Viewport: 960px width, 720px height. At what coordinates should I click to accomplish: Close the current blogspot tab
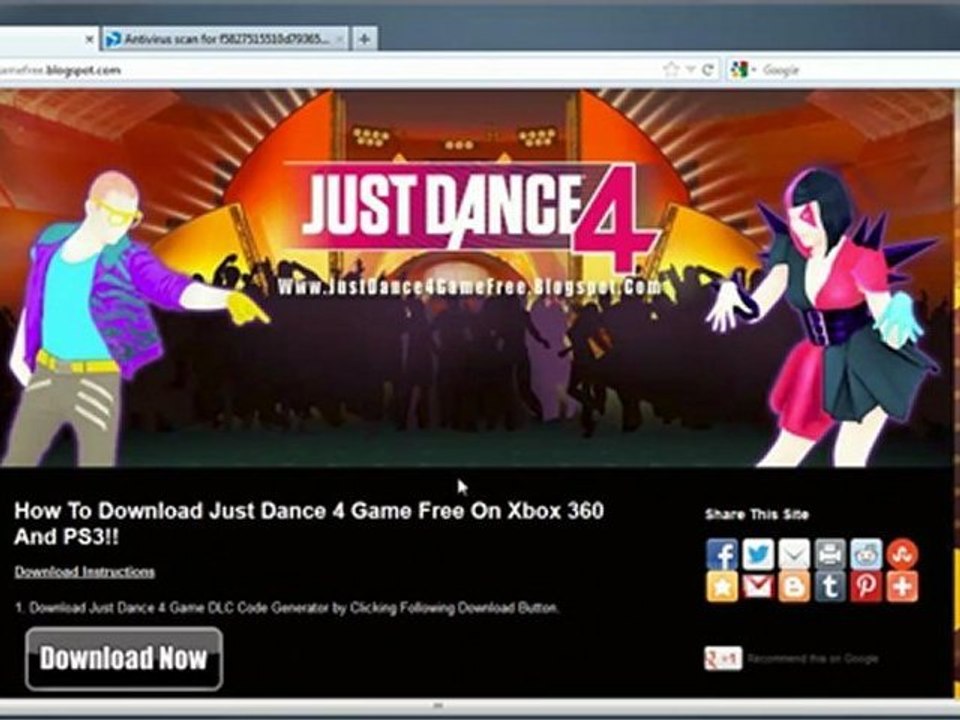(89, 40)
